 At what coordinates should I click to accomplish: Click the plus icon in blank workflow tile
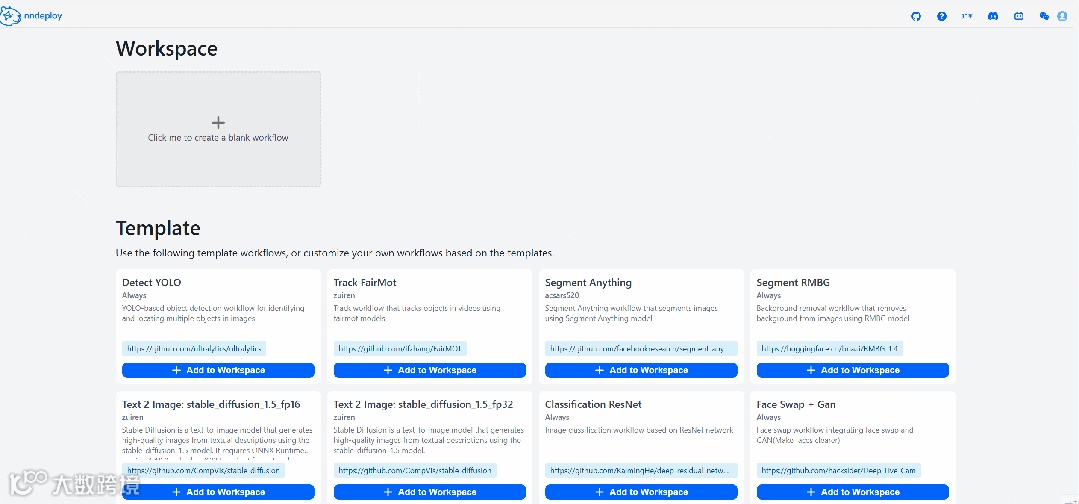[218, 123]
